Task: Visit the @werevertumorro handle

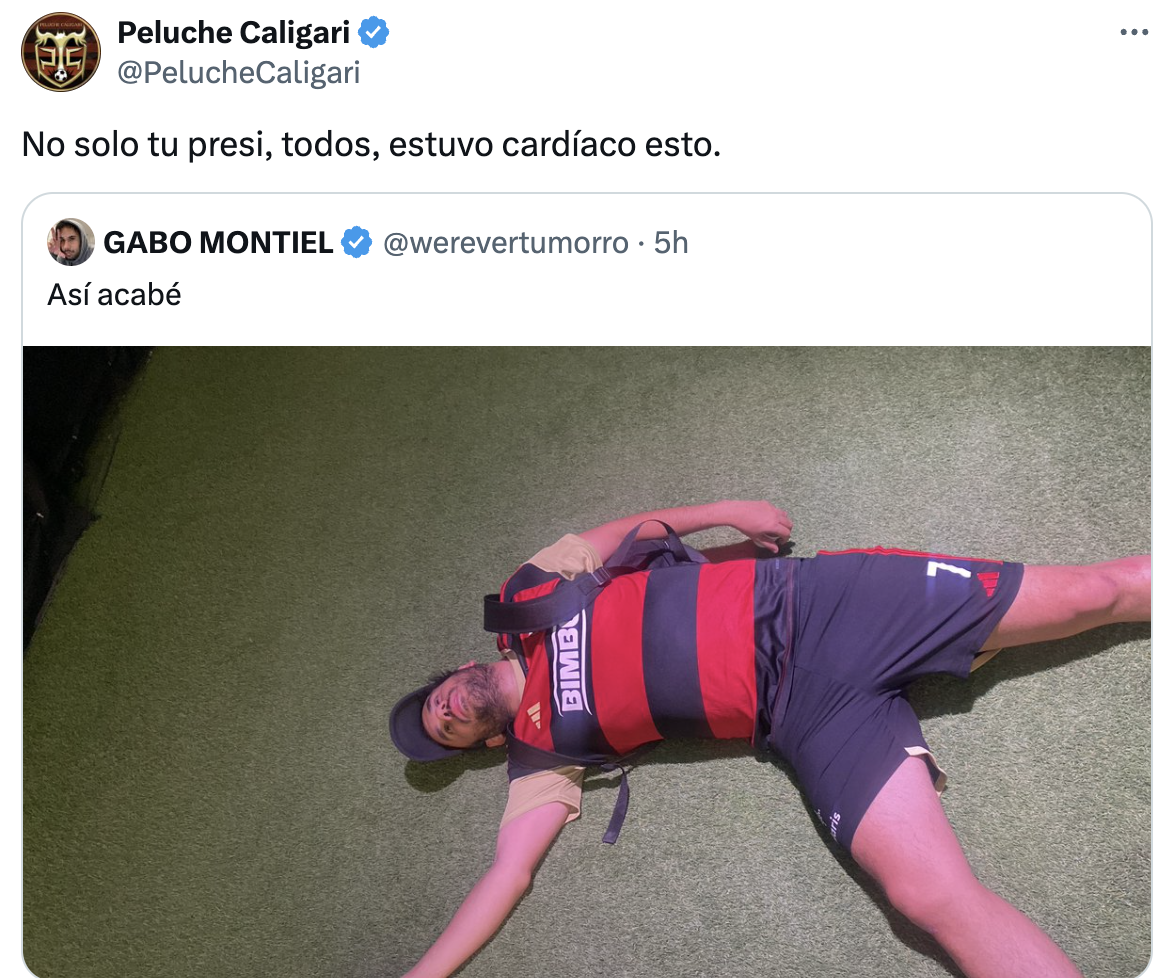Action: pyautogui.click(x=506, y=243)
